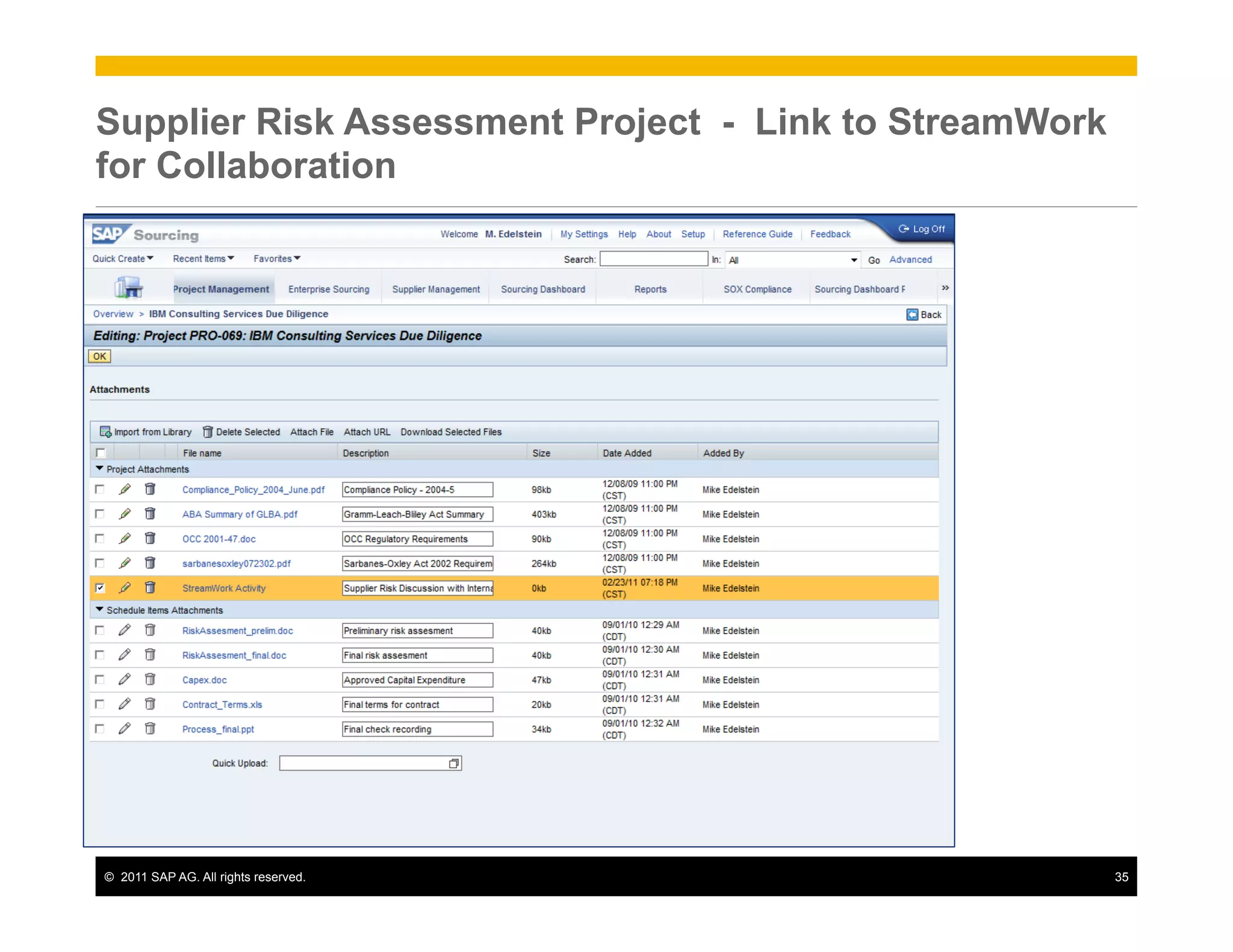The height and width of the screenshot is (952, 1233).
Task: Edit RiskAssesment_final.doc with pencil icon
Action: 125,655
